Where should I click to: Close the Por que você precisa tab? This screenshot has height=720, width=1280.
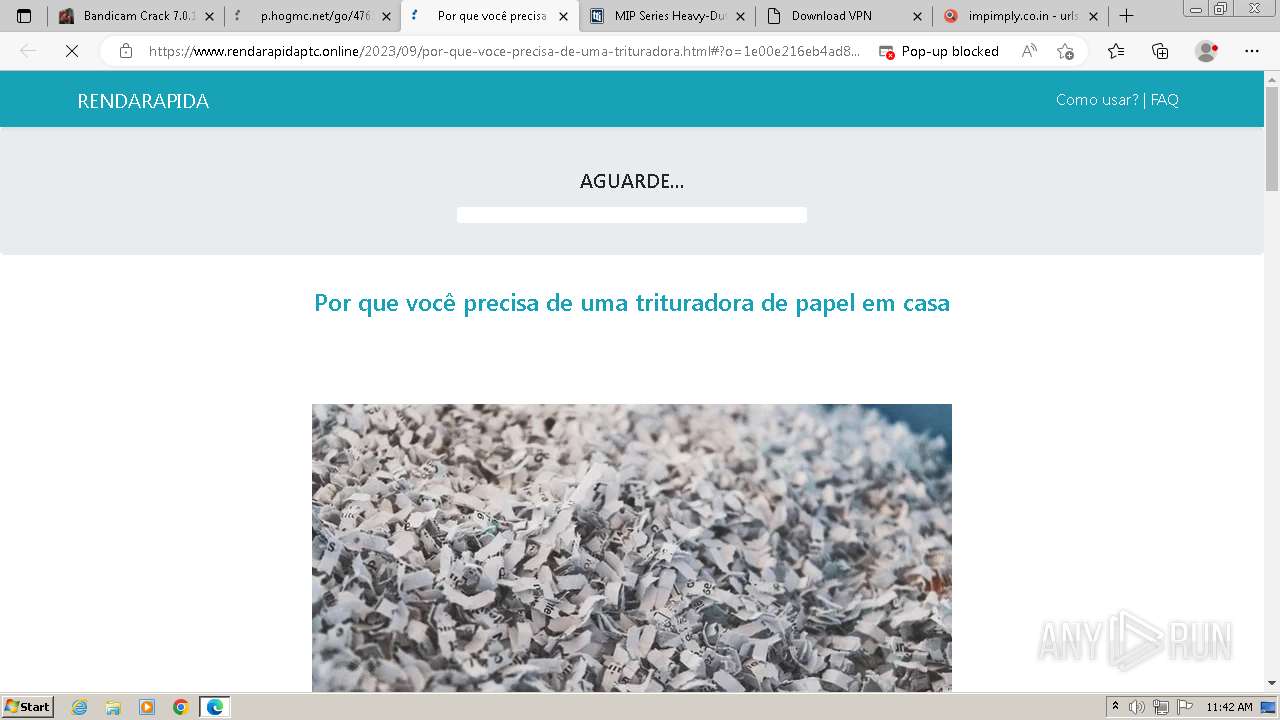563,16
